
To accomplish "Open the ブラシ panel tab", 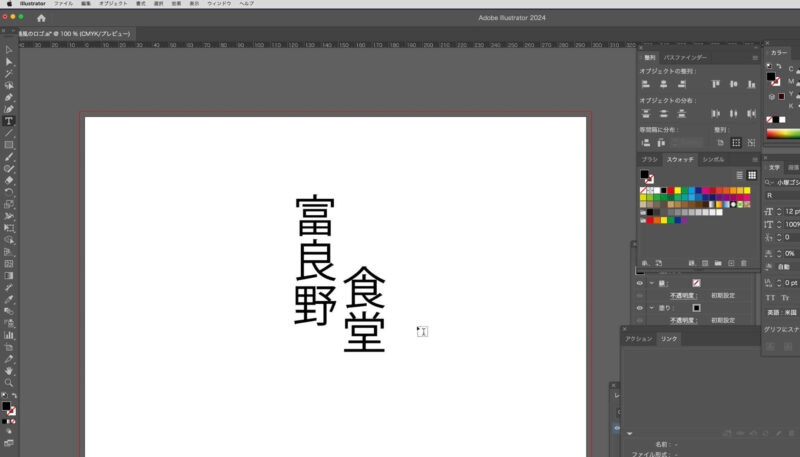I will click(649, 159).
